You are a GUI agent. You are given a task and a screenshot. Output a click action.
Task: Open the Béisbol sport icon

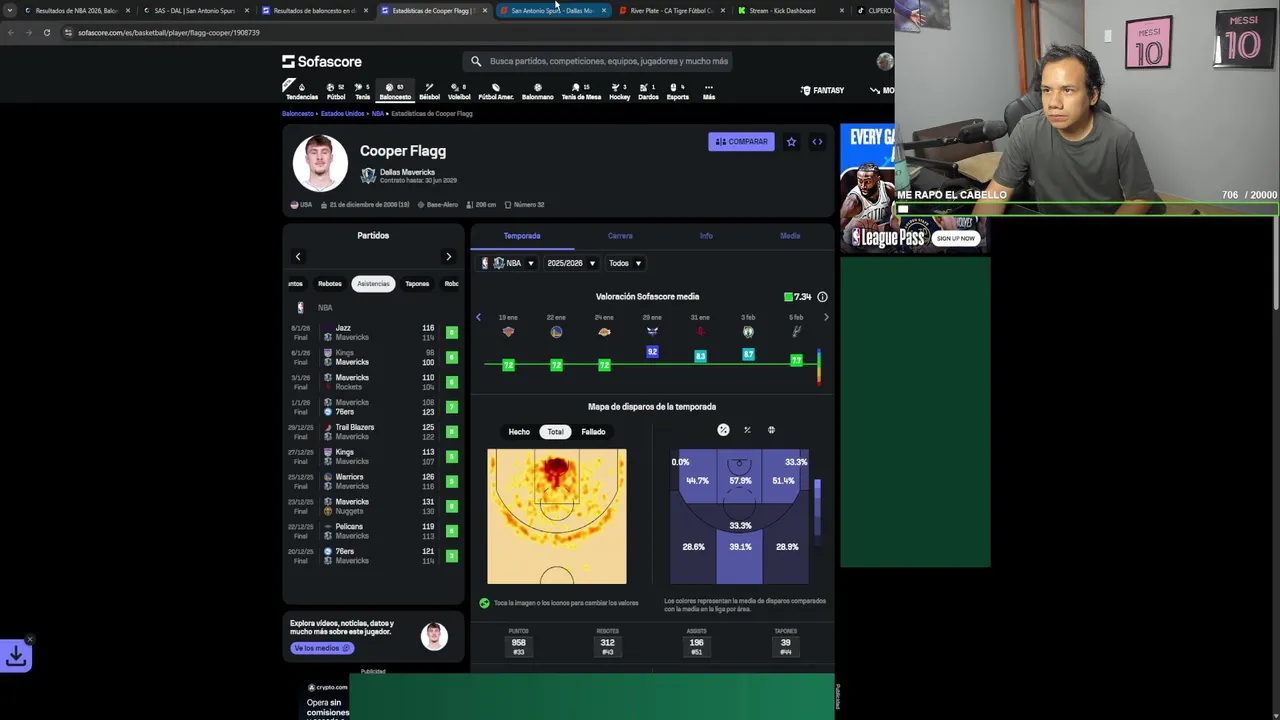click(429, 91)
